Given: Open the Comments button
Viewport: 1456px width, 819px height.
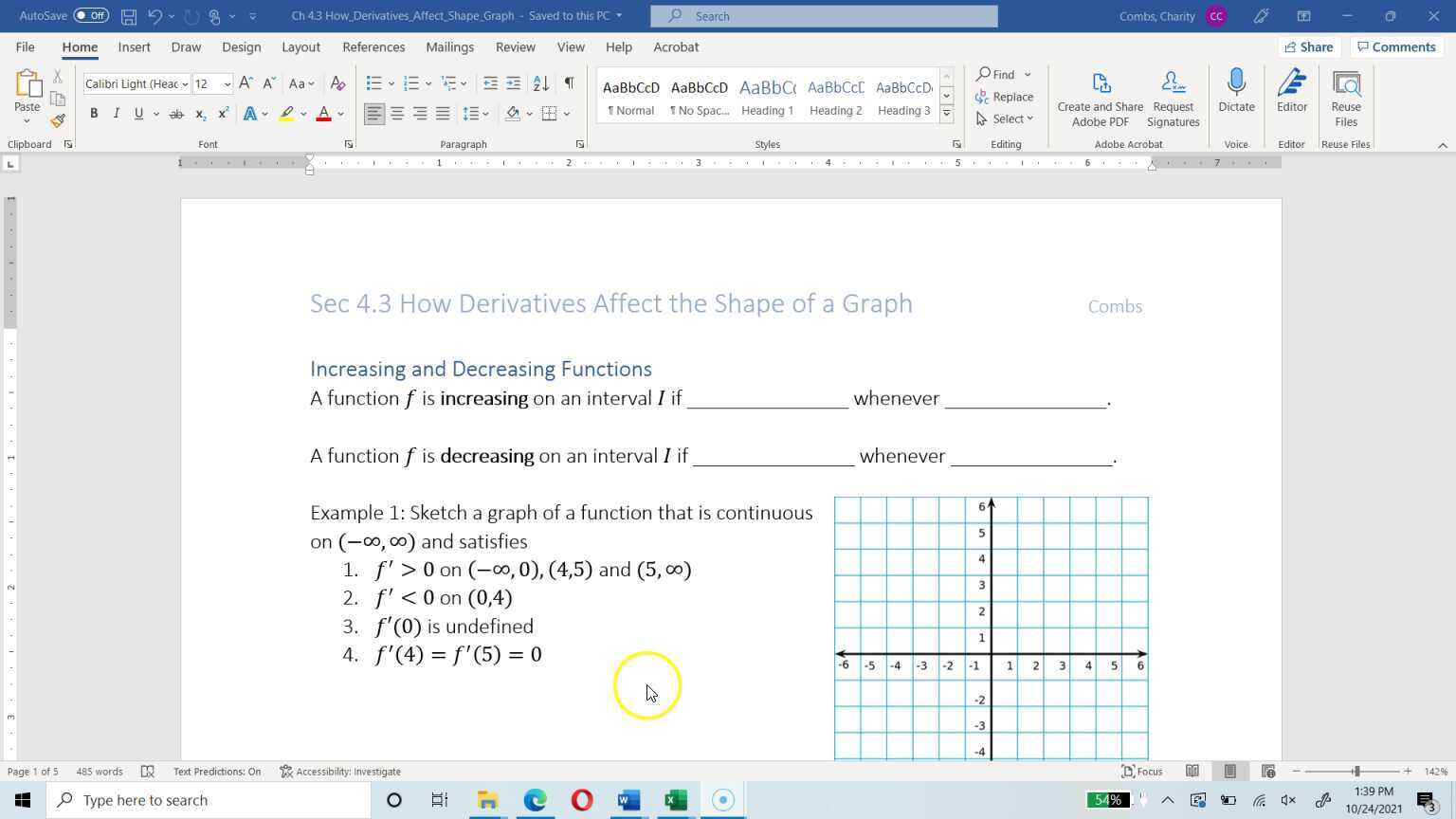Looking at the screenshot, I should click(x=1396, y=46).
